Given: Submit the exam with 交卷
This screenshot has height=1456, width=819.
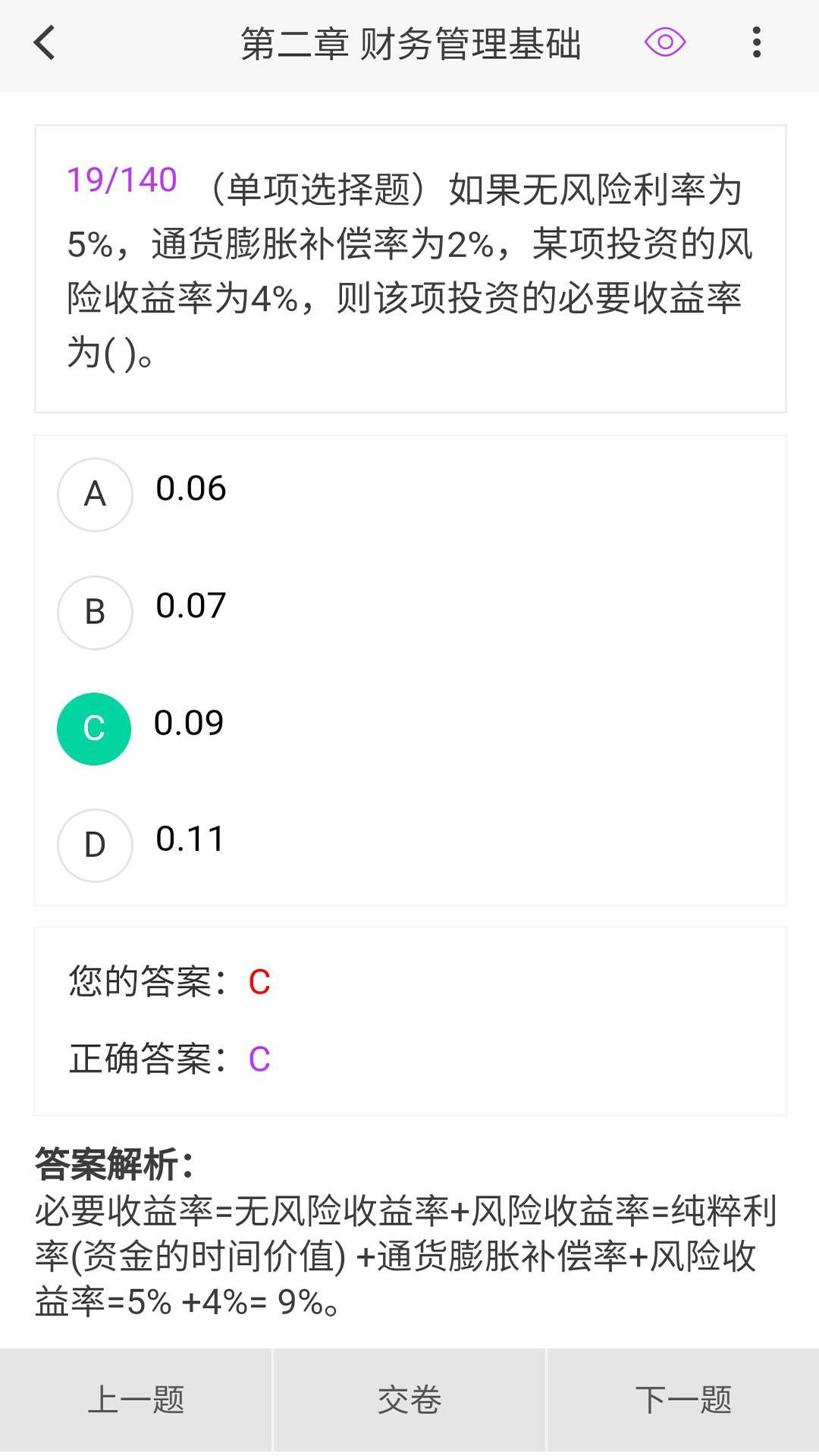Looking at the screenshot, I should (409, 1400).
